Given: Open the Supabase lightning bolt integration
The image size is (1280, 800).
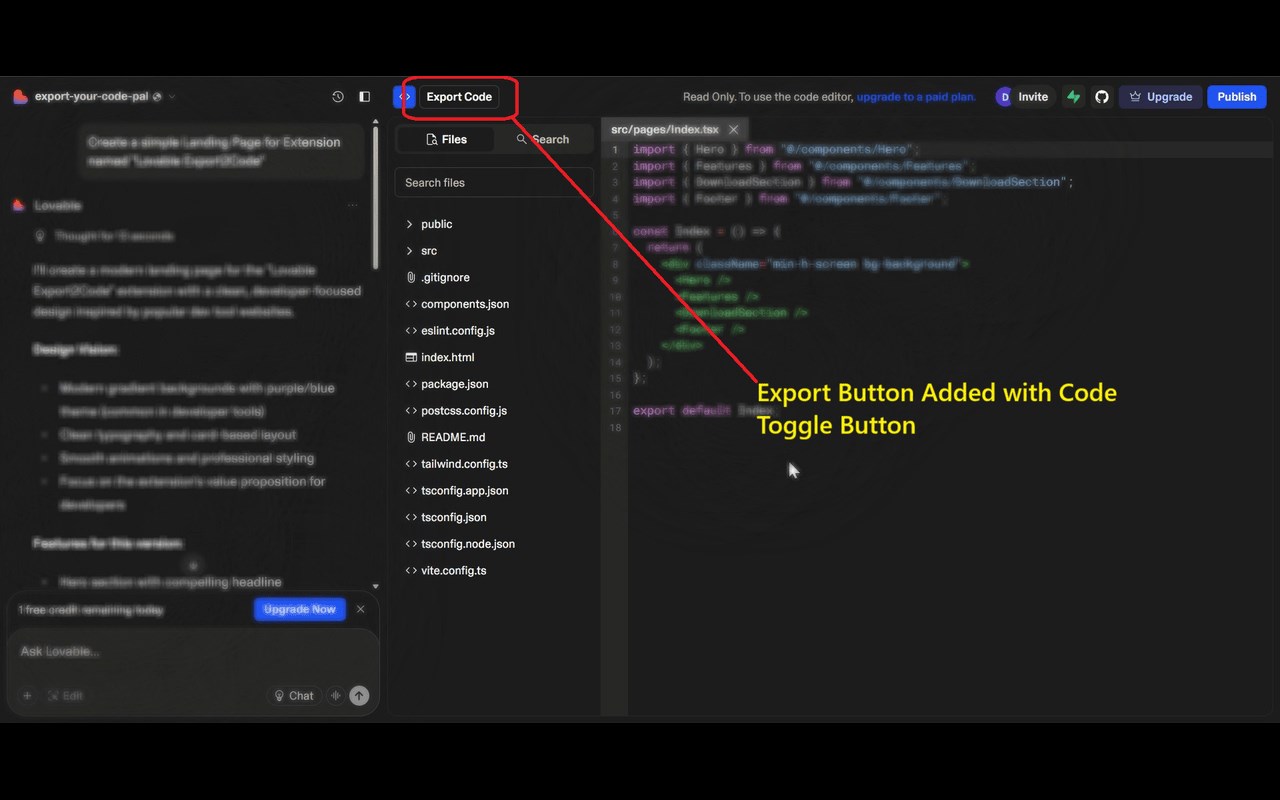Looking at the screenshot, I should pos(1074,97).
